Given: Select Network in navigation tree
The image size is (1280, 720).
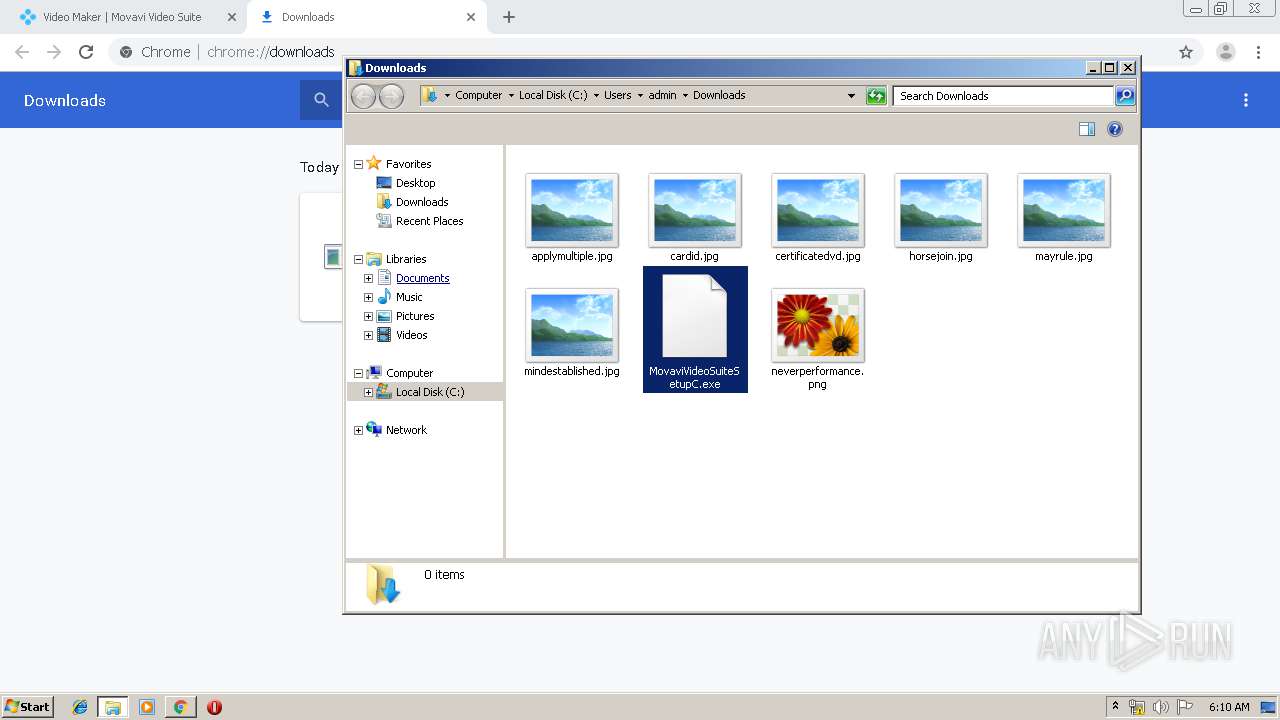Looking at the screenshot, I should [x=406, y=430].
